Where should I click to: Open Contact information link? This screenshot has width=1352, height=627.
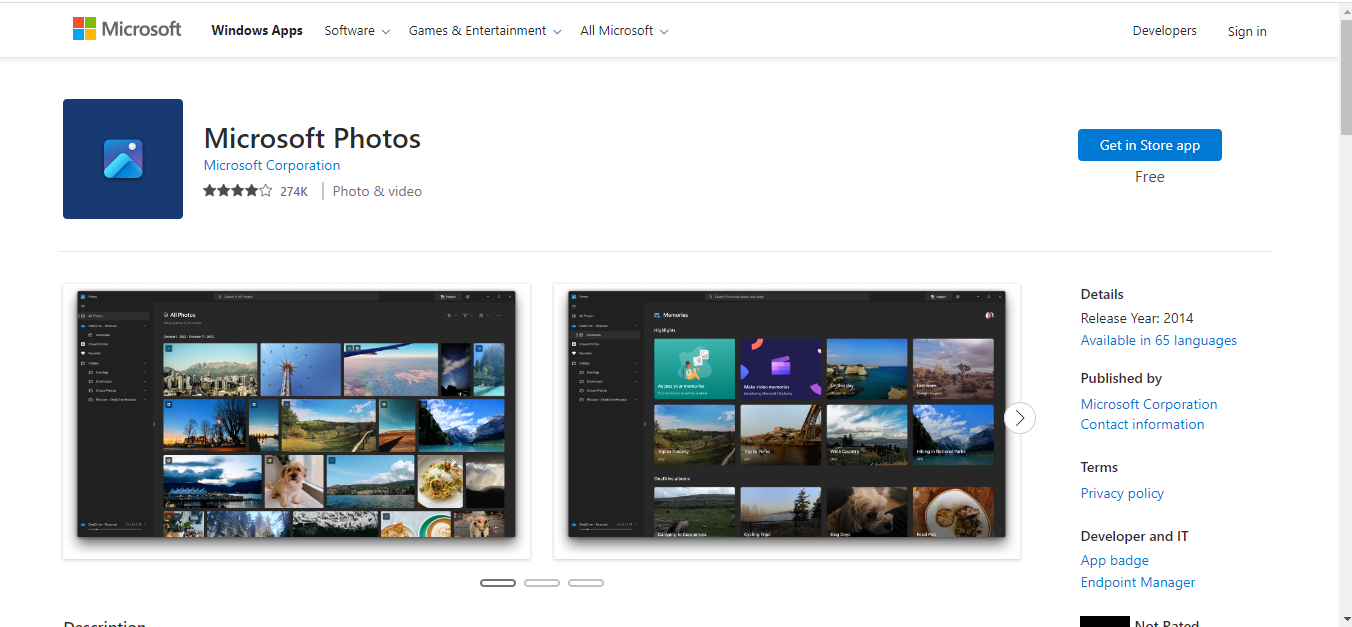pyautogui.click(x=1142, y=424)
